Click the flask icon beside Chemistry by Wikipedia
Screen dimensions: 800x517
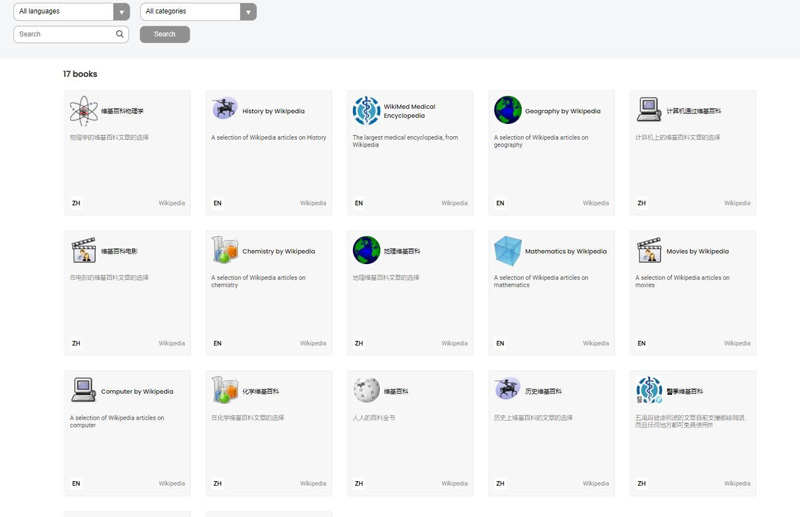[225, 250]
